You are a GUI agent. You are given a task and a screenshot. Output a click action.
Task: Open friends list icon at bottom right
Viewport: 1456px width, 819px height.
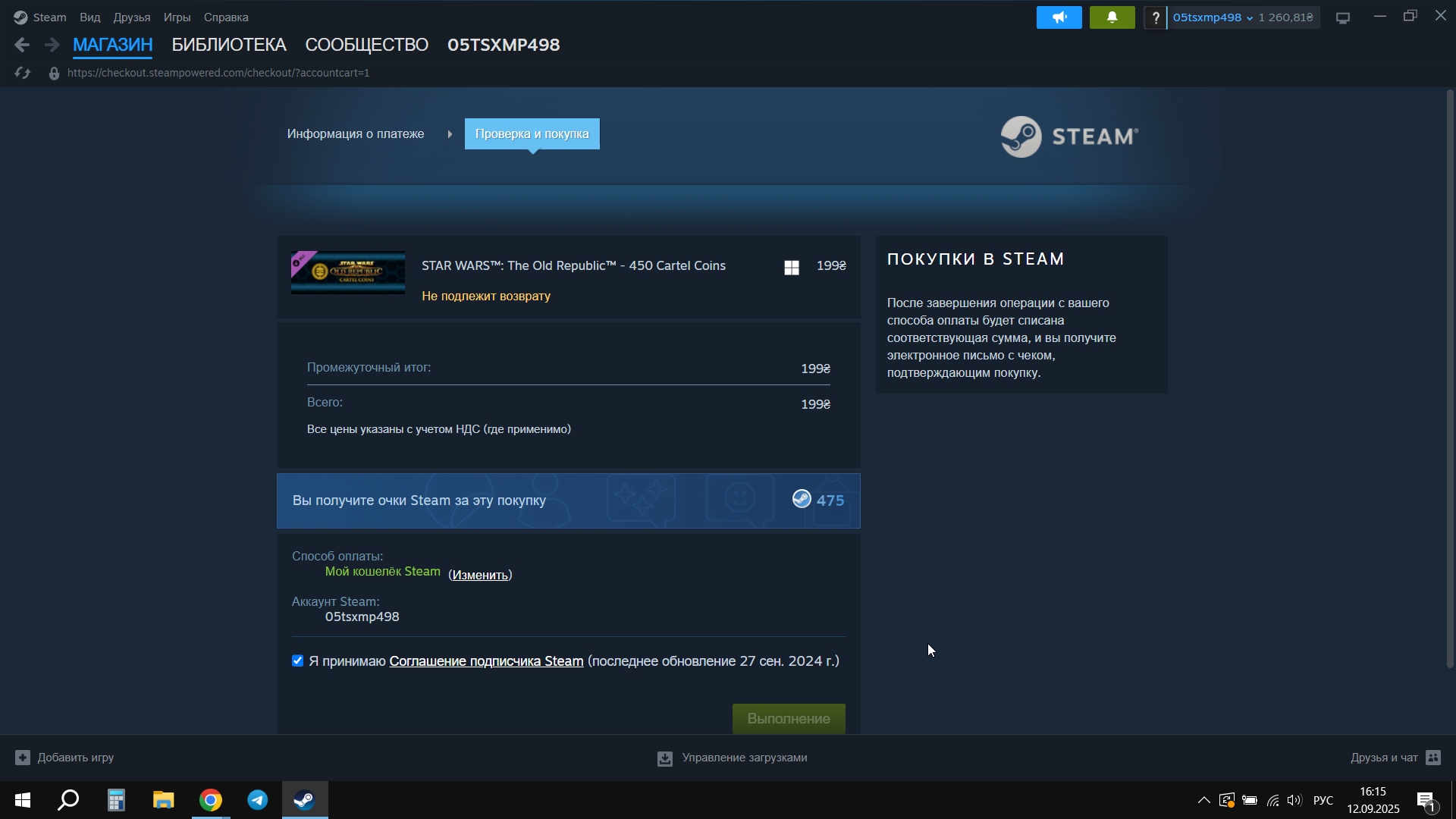click(1433, 758)
